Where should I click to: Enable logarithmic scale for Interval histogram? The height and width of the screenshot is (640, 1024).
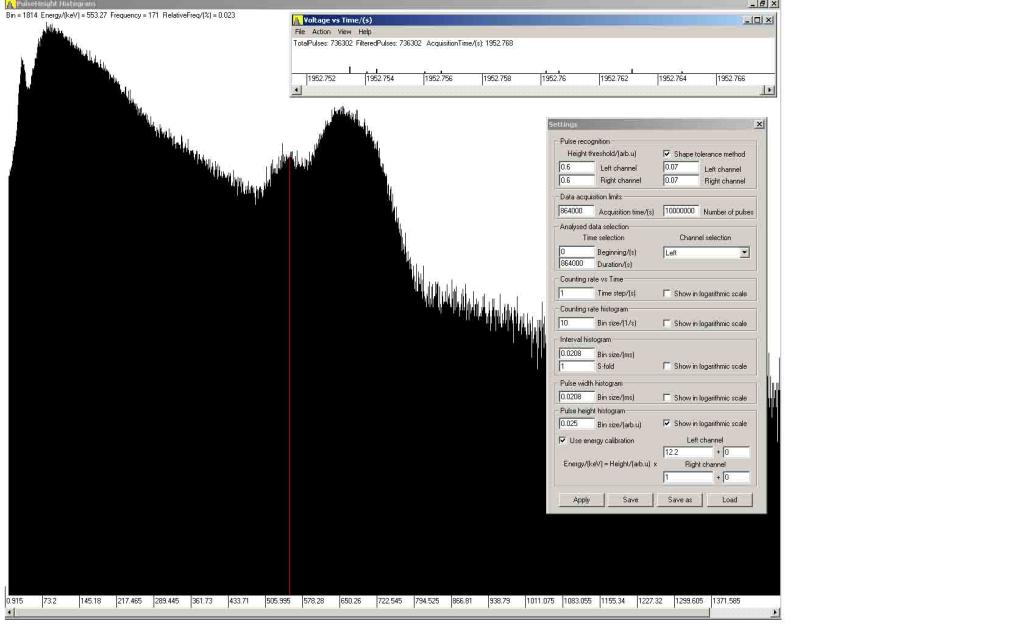[667, 366]
